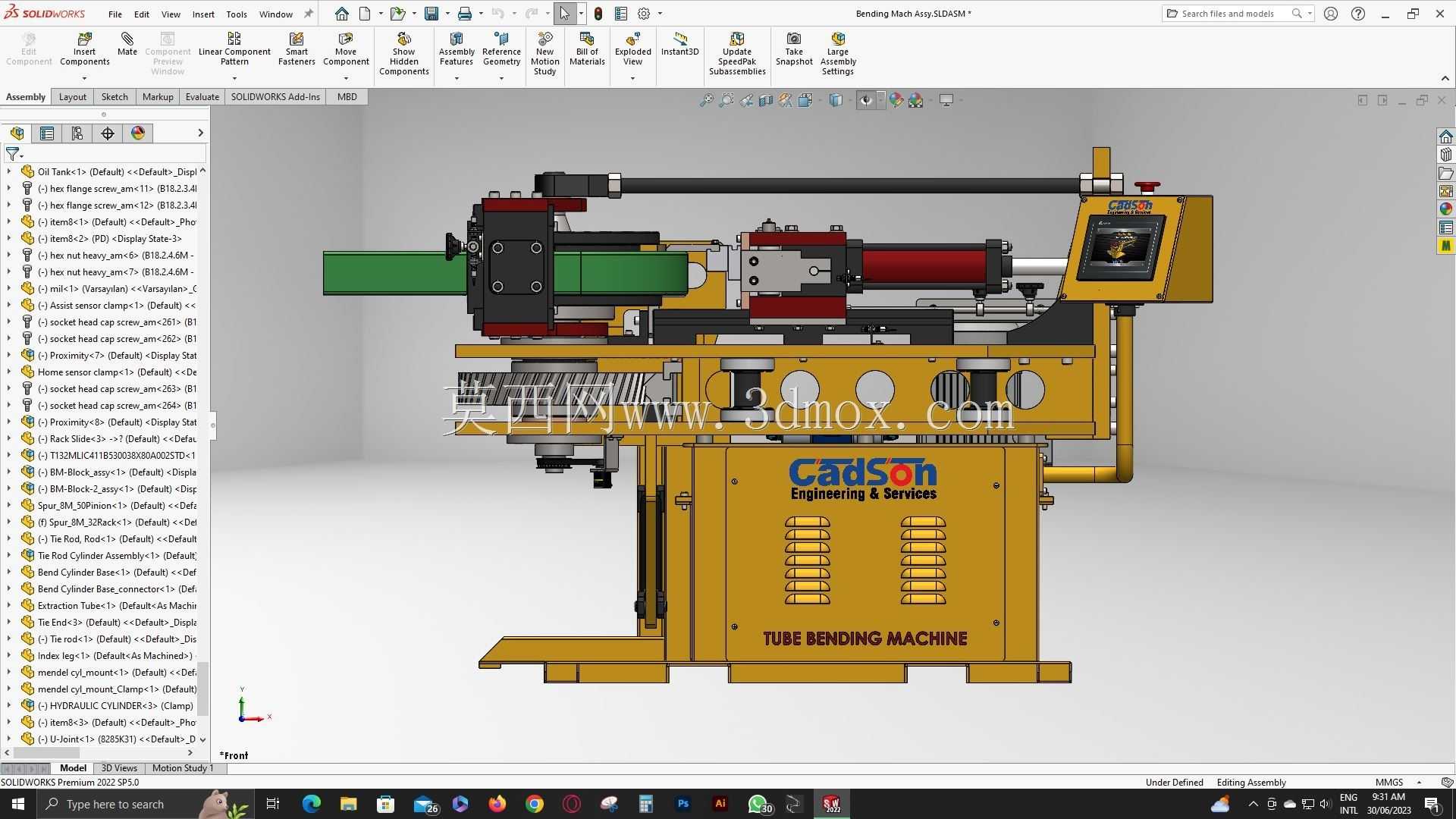Image resolution: width=1456 pixels, height=819 pixels.
Task: Expand the Oil Tank<1> tree node
Action: [x=9, y=172]
